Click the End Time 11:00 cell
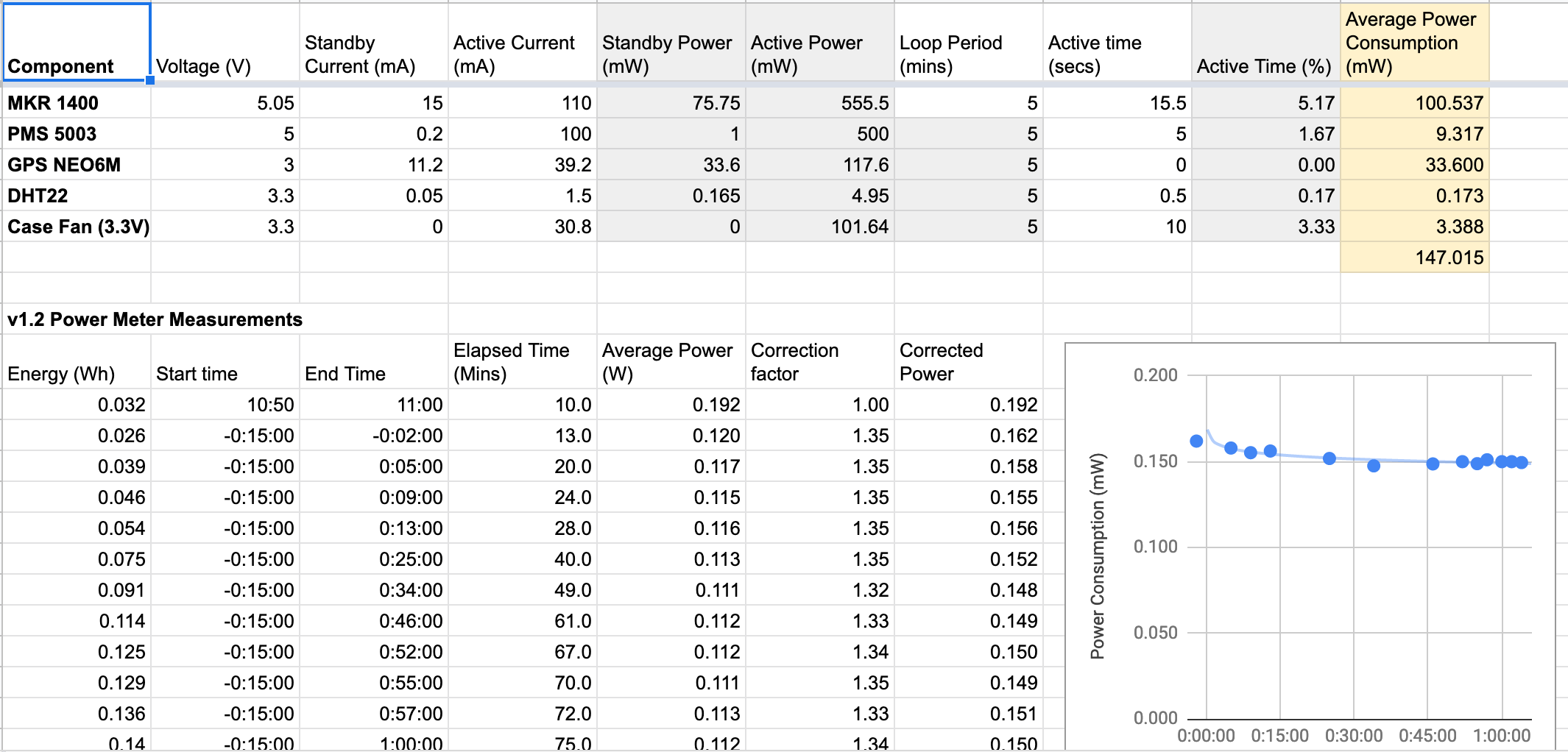Screen dimensions: 1568x752 pos(374,405)
